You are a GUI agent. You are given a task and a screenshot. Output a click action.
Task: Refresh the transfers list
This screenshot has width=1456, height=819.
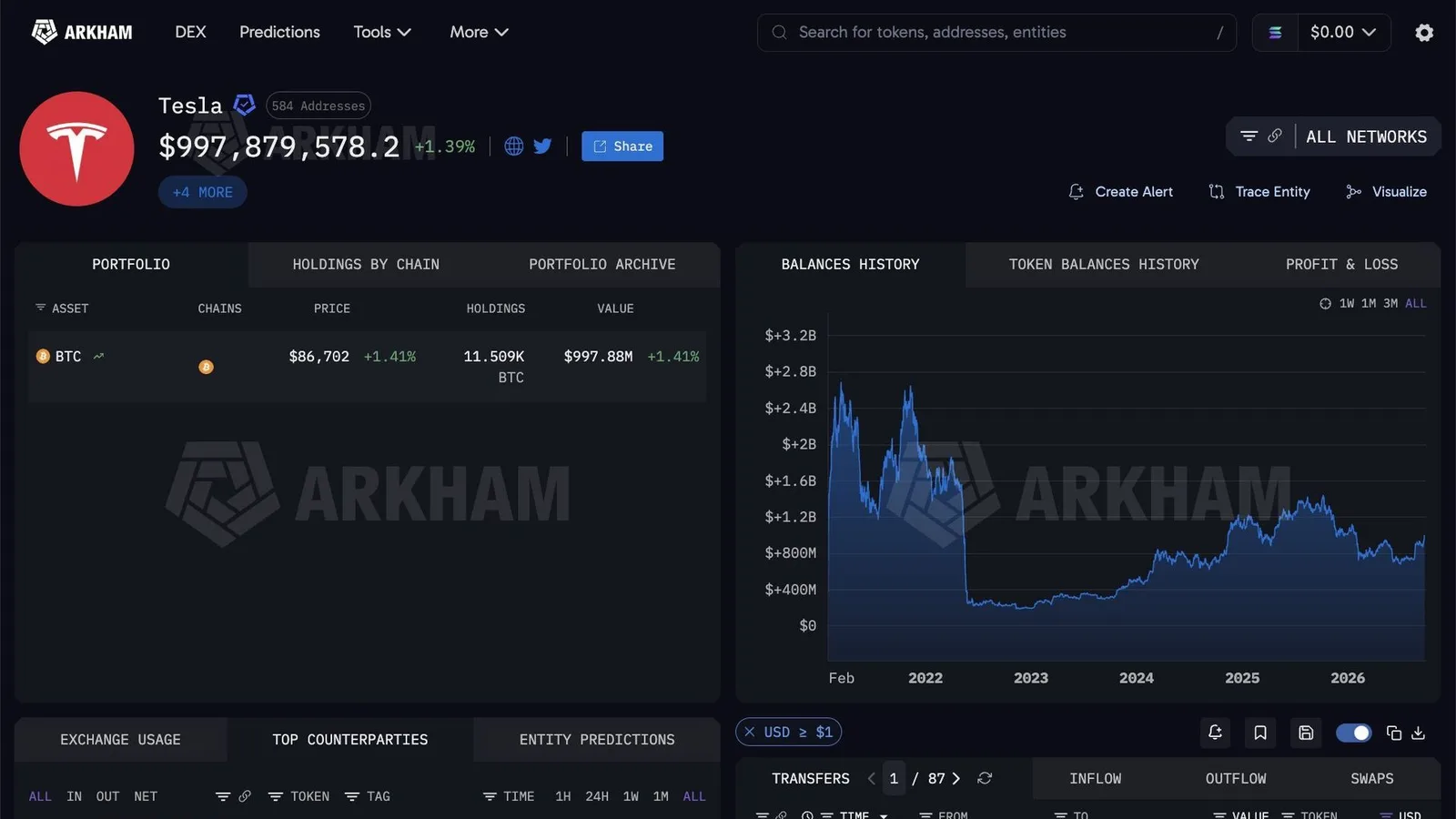coord(985,779)
